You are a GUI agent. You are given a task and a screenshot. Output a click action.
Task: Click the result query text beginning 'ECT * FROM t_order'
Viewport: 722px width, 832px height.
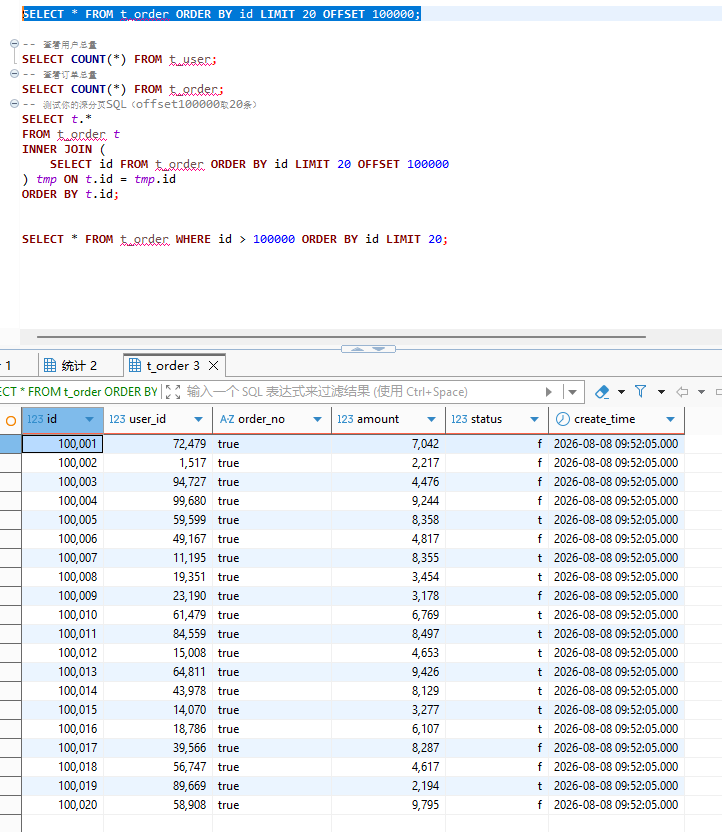tap(79, 392)
